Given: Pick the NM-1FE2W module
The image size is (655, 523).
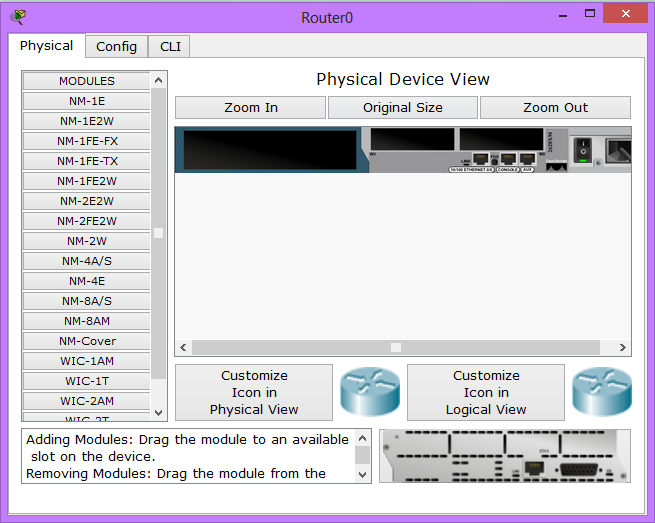Looking at the screenshot, I should (x=86, y=181).
